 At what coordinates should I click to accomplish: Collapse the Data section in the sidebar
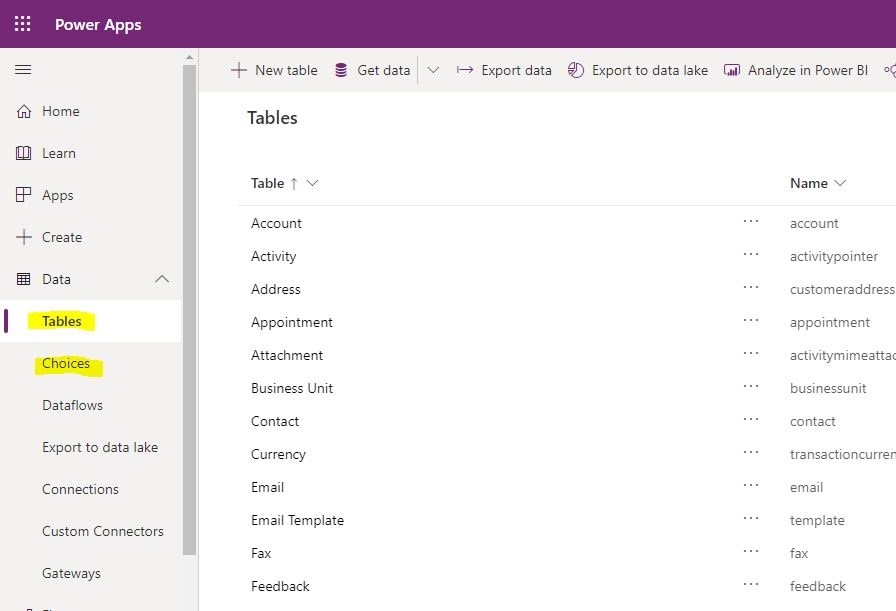pos(162,279)
